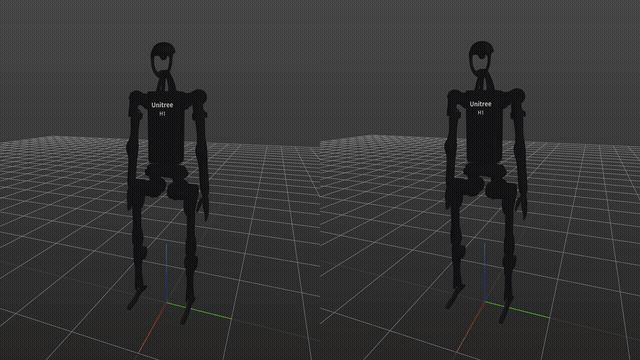Click the "Unitree" label on right robot
This screenshot has height=360, width=640.
480,104
